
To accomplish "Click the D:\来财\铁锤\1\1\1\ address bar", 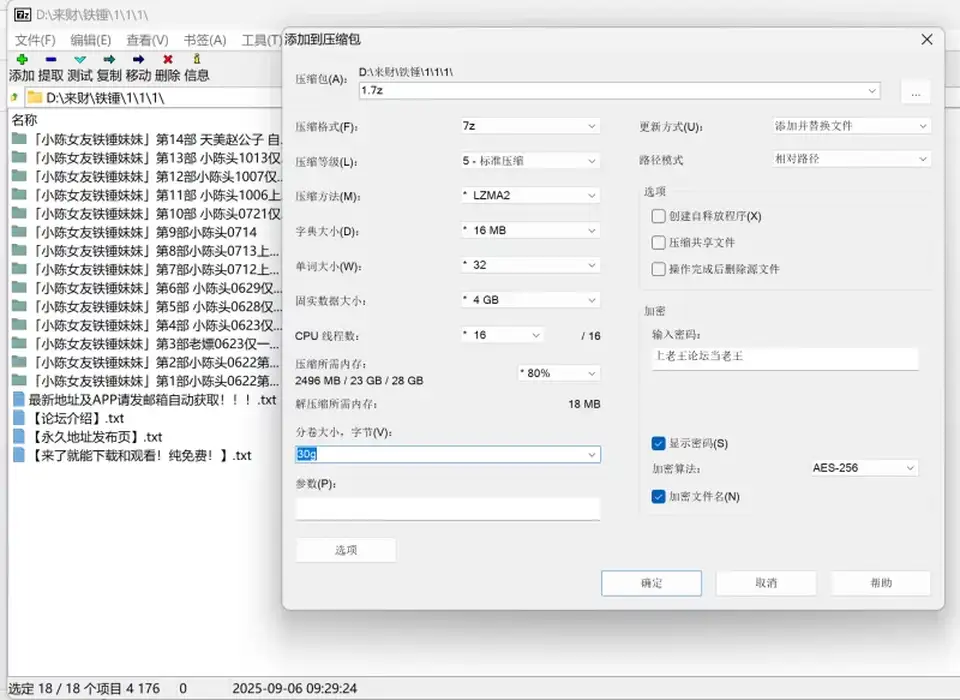I will (x=154, y=97).
